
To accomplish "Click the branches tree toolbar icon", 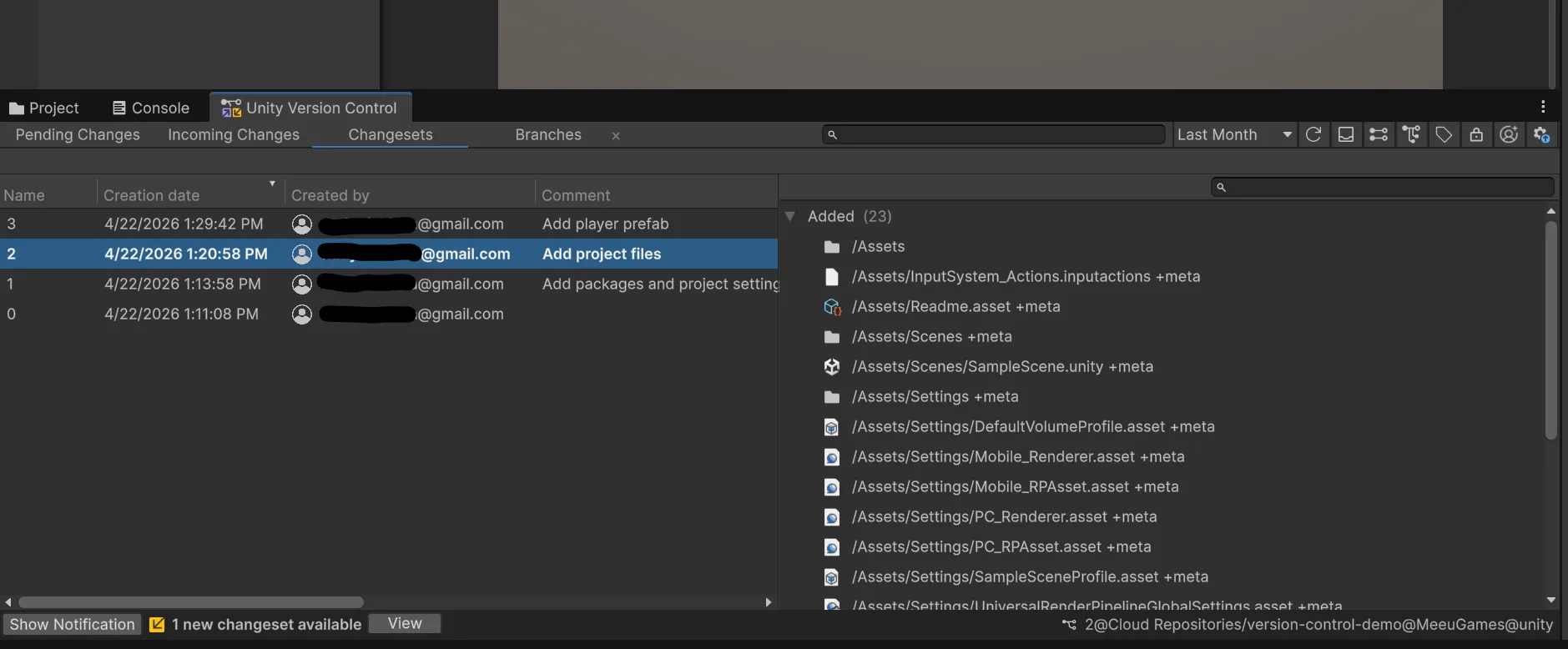I will pos(1411,134).
